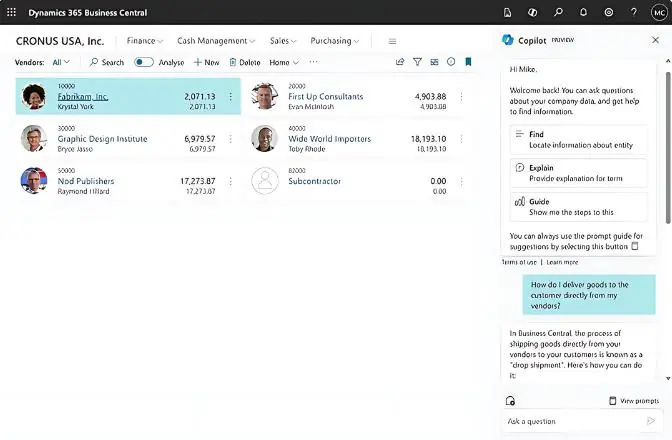Click the document report icon in top bar

[x=507, y=12]
